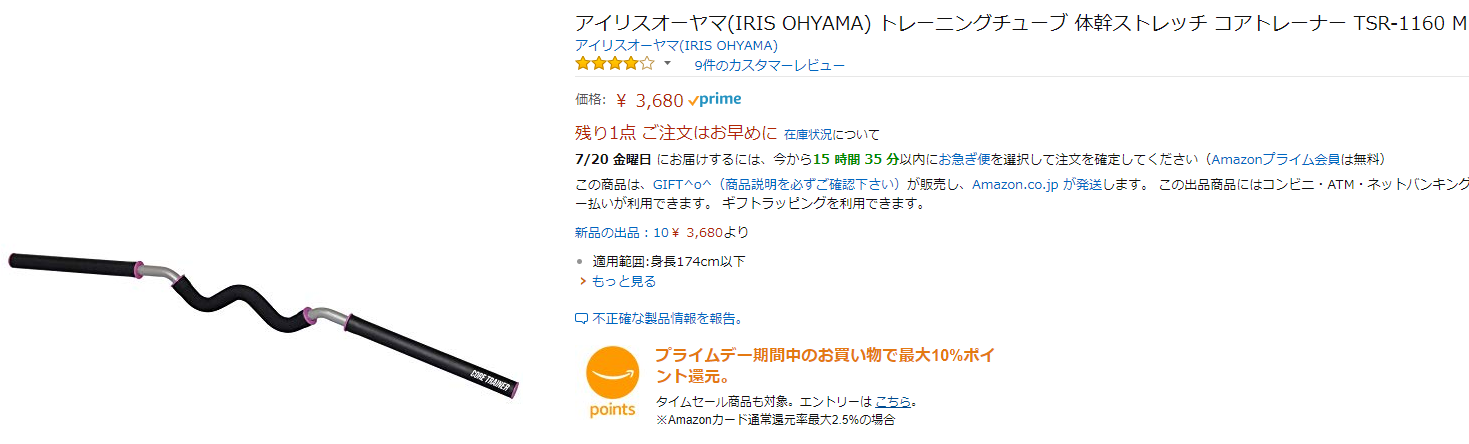Expand the もっと見る section
Viewport: 1469px width, 444px height.
click(x=623, y=281)
